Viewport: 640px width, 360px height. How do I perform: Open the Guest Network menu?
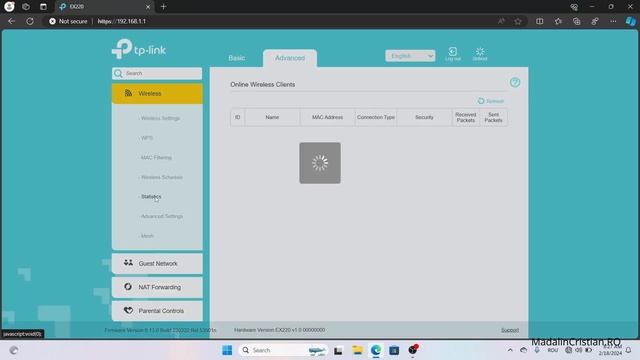(x=157, y=264)
